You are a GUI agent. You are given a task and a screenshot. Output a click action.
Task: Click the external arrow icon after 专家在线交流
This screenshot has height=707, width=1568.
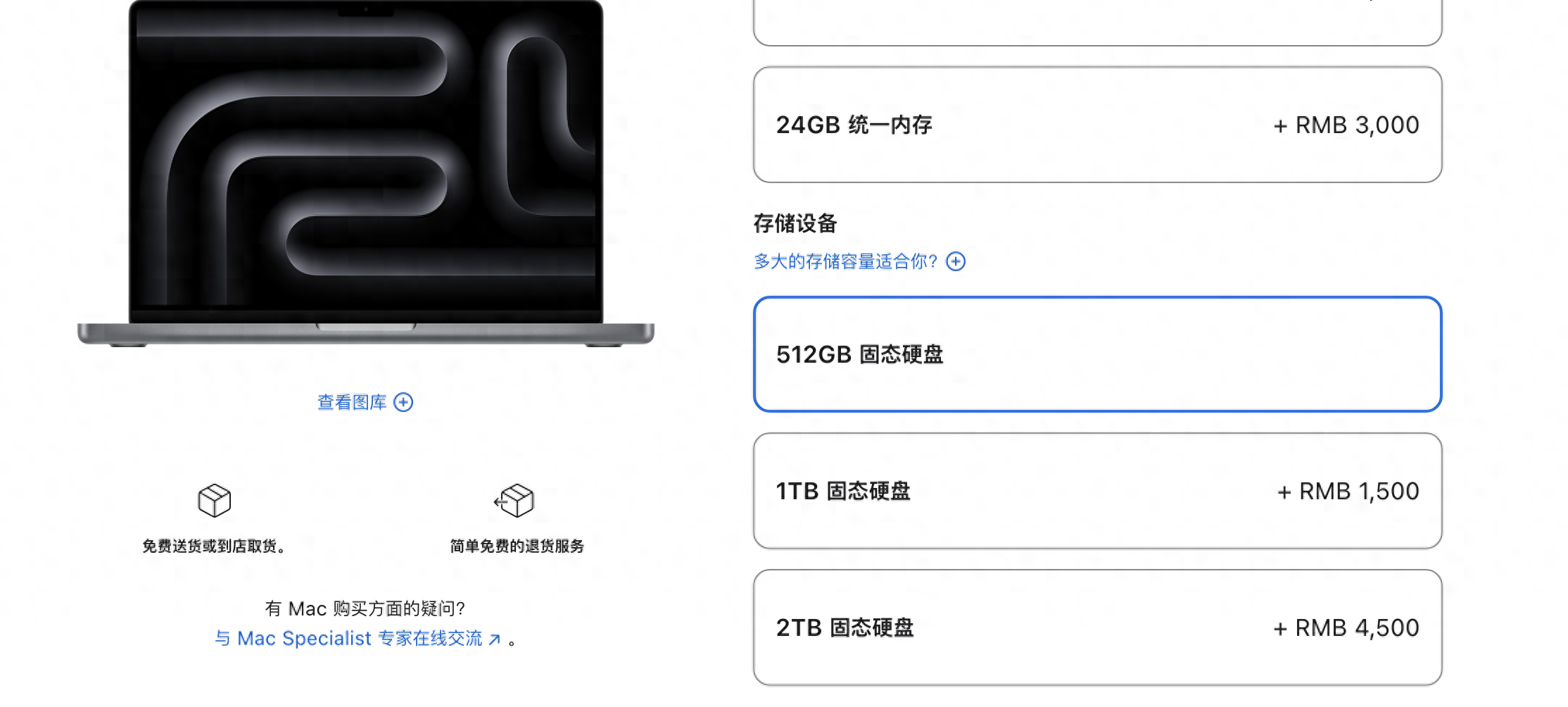coord(495,639)
